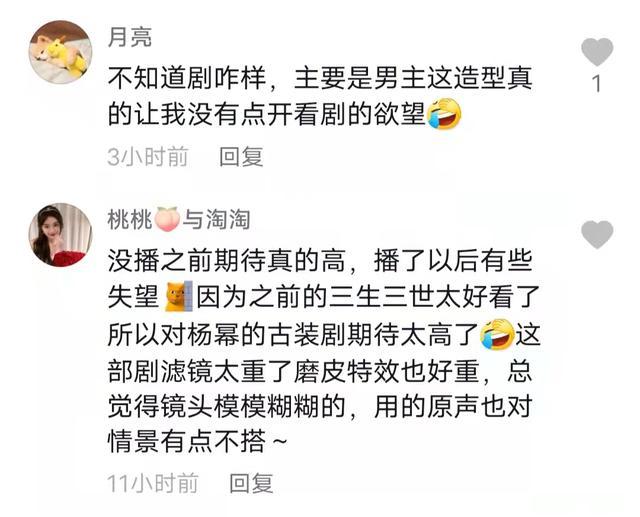Click the 11小时前 timestamp
This screenshot has width=640, height=517.
click(152, 484)
